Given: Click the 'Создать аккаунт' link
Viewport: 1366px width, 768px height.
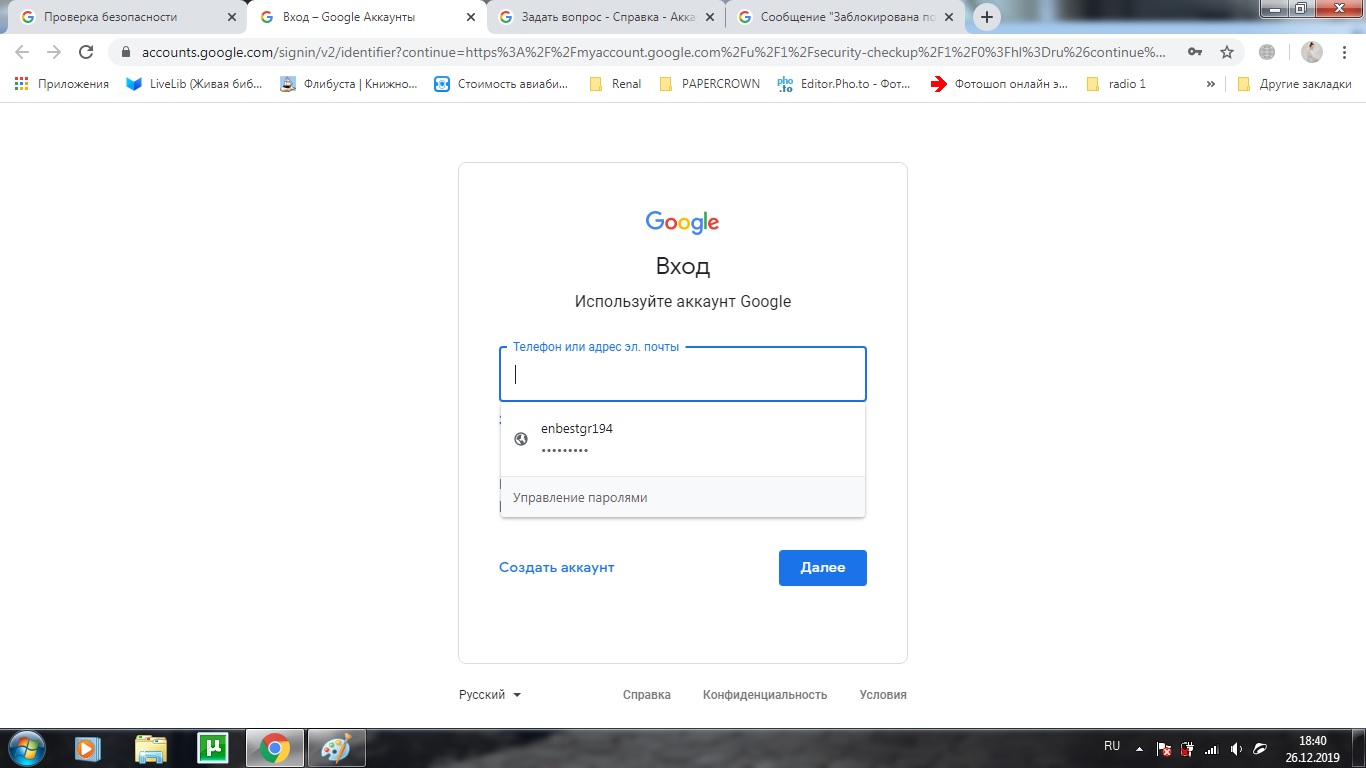Looking at the screenshot, I should [x=557, y=567].
